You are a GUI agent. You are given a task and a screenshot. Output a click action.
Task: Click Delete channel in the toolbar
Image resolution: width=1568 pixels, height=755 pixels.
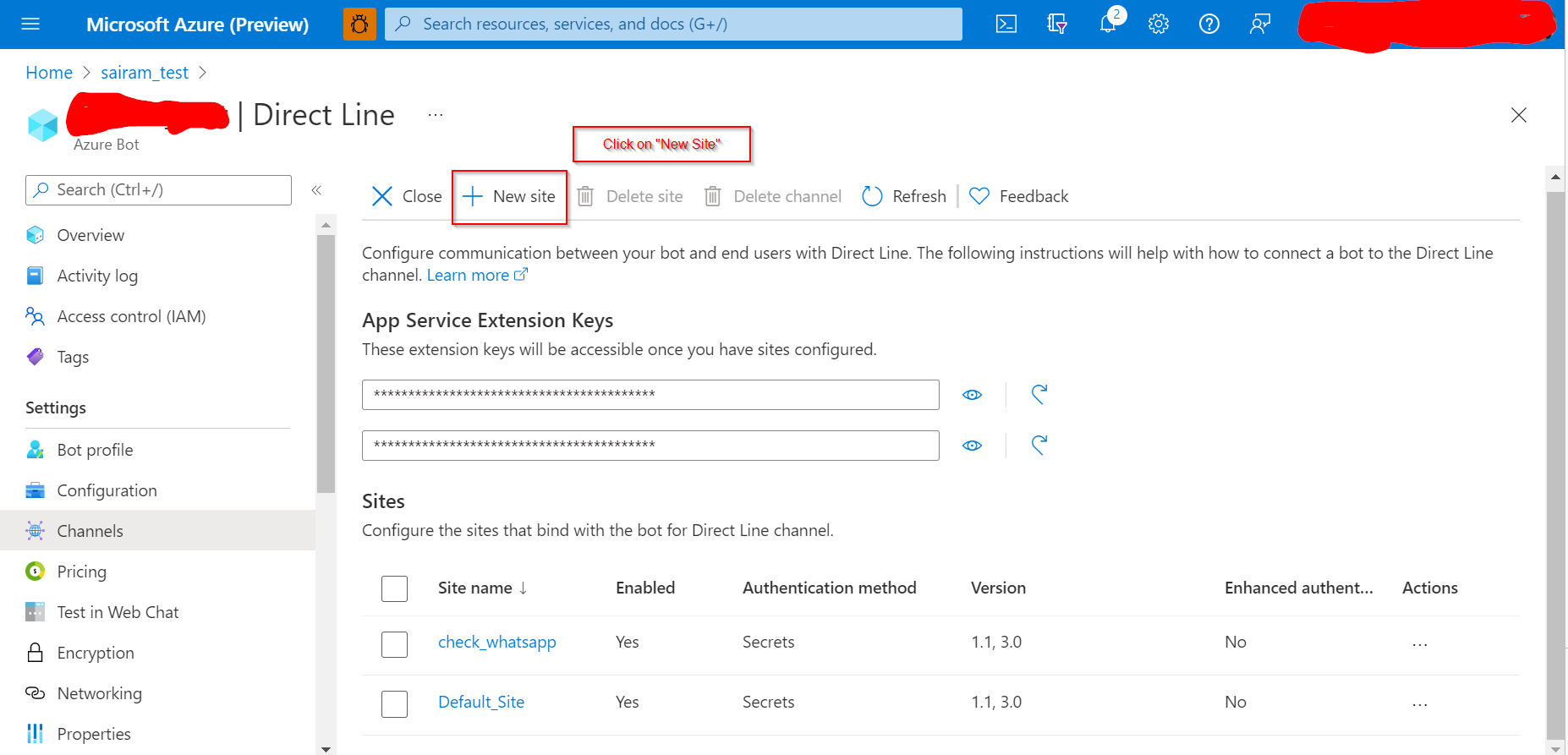[x=773, y=196]
